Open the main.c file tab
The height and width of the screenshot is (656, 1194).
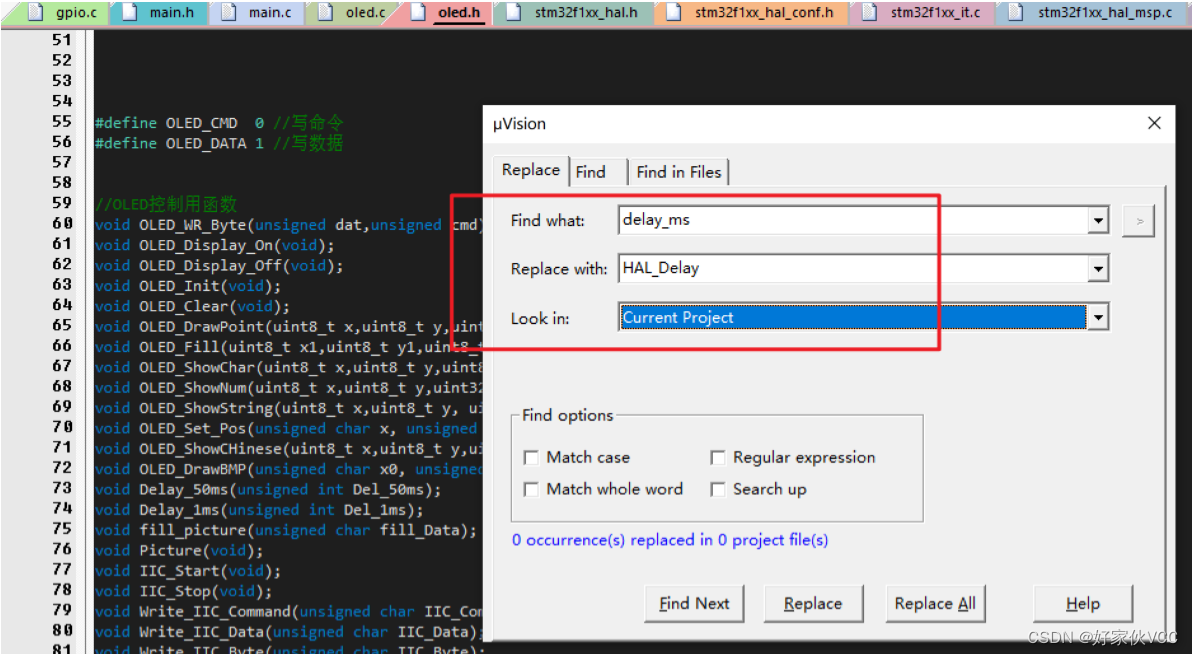click(257, 12)
